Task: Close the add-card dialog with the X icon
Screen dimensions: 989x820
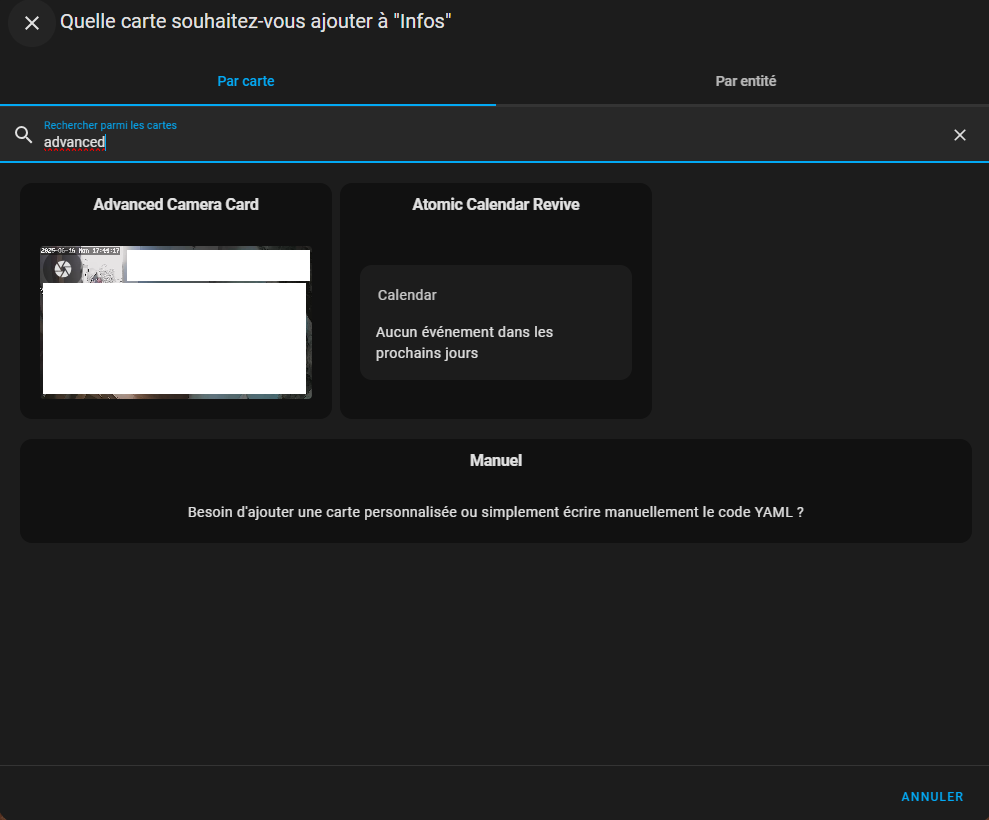Action: coord(32,23)
